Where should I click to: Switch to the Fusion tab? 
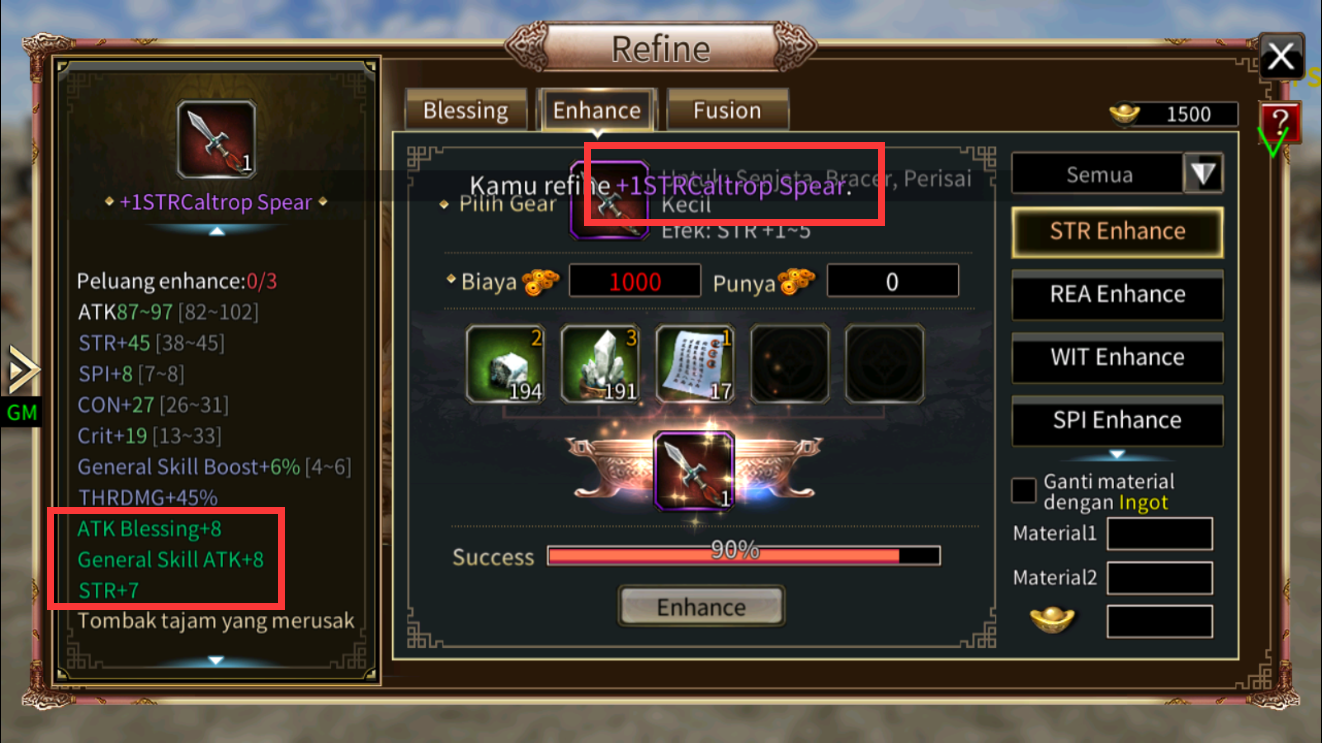pyautogui.click(x=727, y=111)
